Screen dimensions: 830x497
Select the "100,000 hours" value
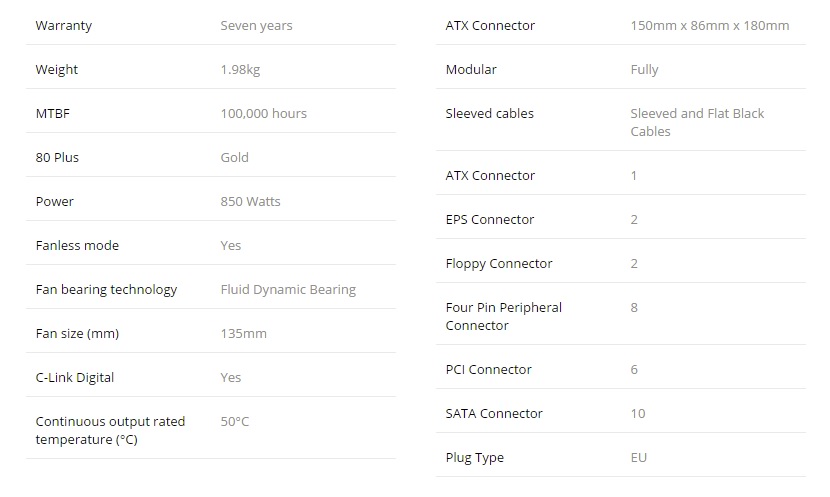263,114
